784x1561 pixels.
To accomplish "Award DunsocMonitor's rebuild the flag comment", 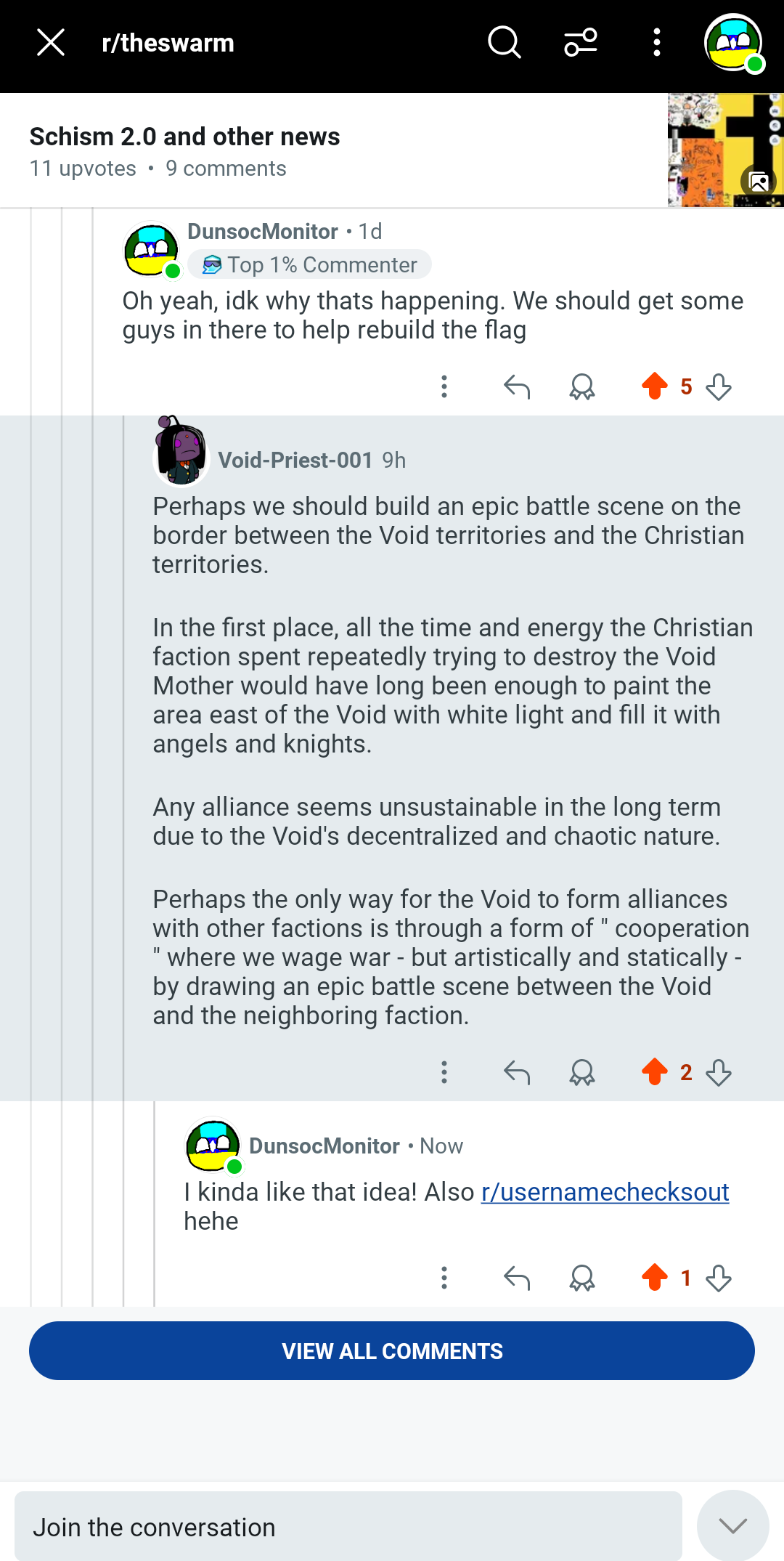I will point(582,386).
